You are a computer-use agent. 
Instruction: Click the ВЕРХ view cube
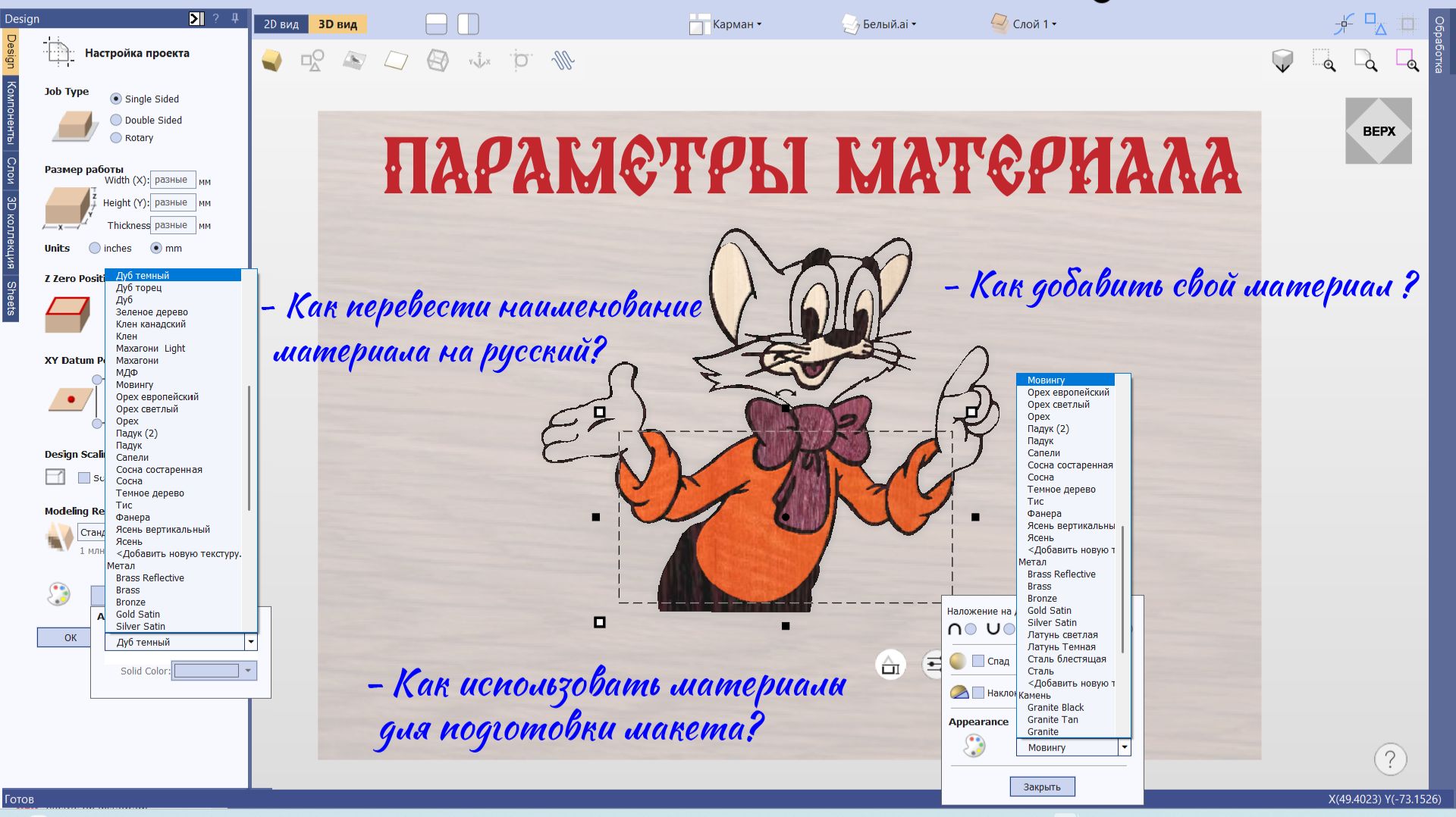1378,131
